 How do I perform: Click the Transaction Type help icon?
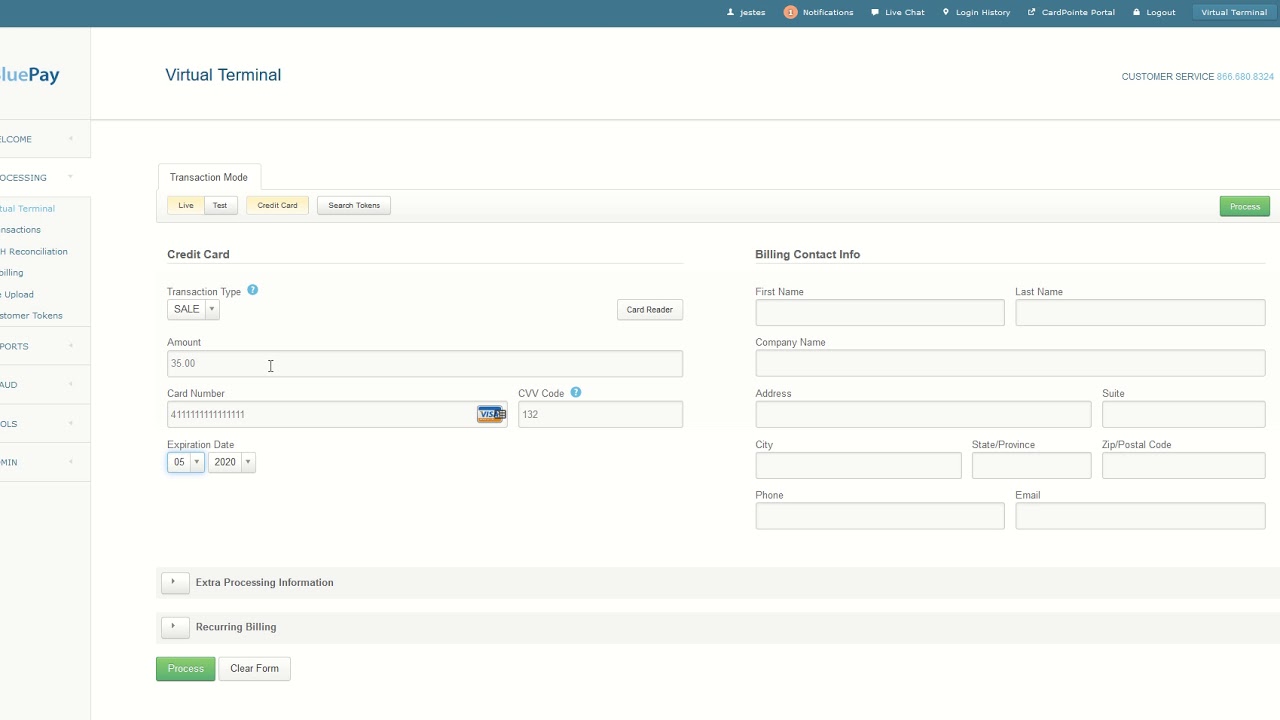(x=252, y=290)
